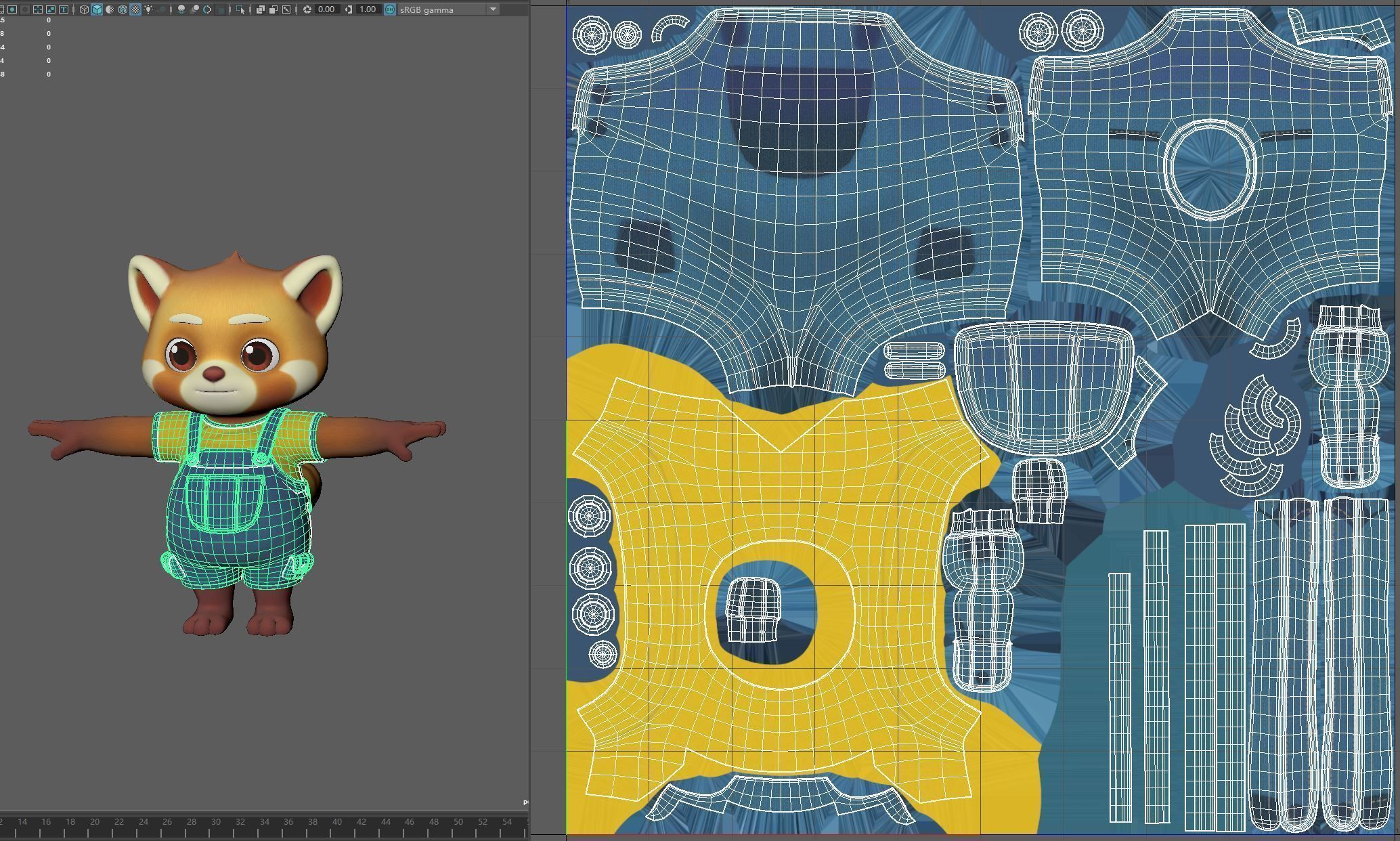
Task: Toggle the field chart icon
Action: coord(38,9)
